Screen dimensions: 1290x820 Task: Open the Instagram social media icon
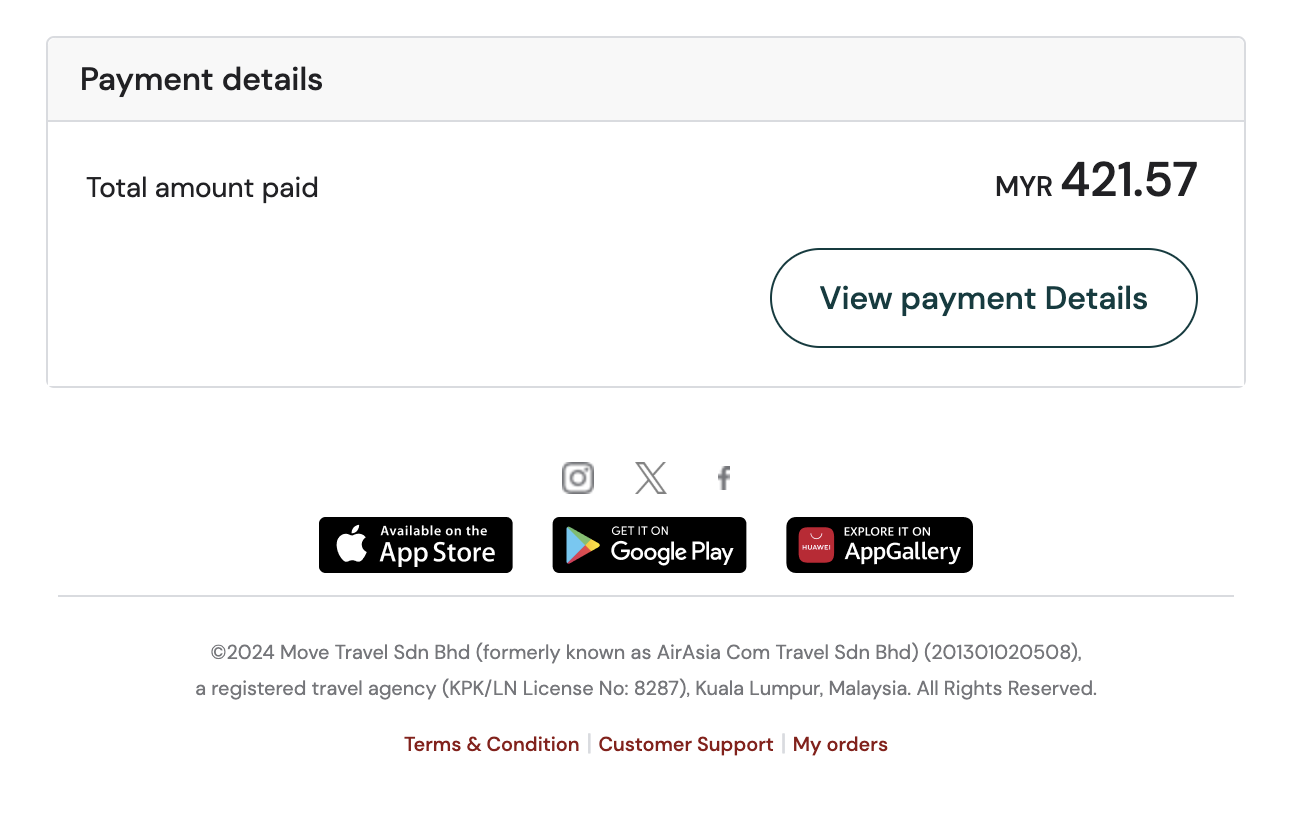[x=578, y=478]
